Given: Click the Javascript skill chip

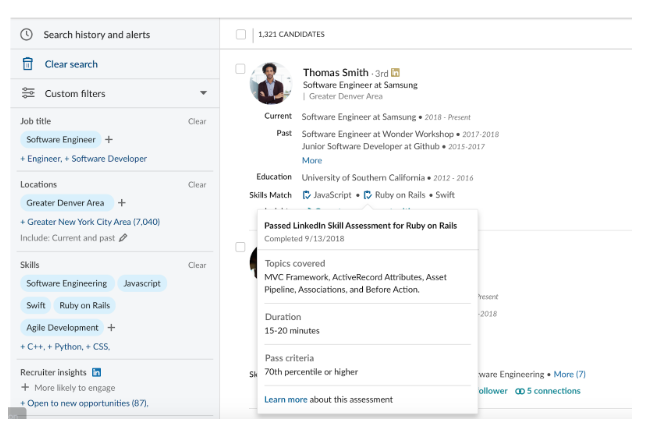Looking at the screenshot, I should click(x=142, y=283).
